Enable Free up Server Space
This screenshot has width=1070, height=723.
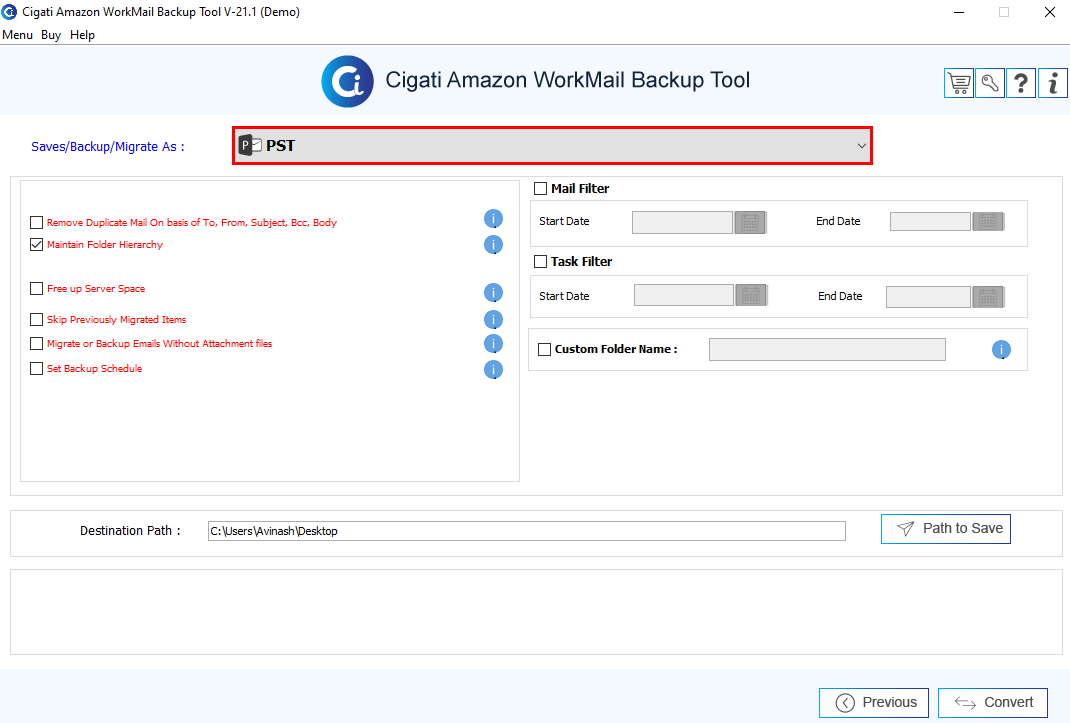[37, 289]
